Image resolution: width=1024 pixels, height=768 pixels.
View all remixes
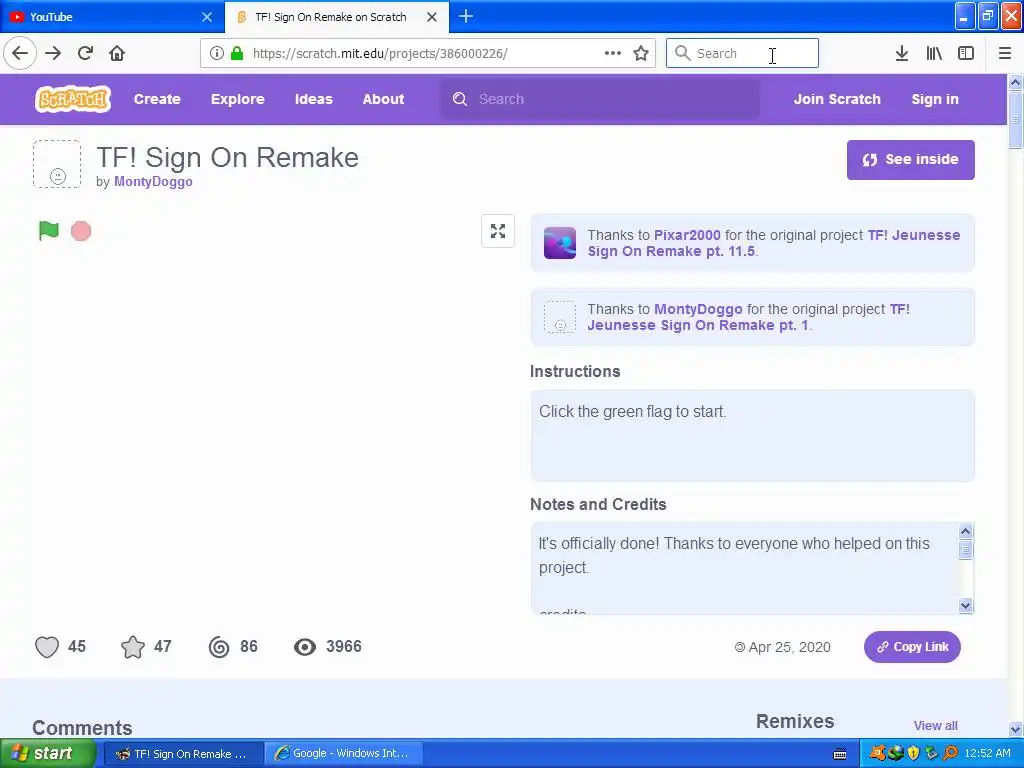pos(935,726)
